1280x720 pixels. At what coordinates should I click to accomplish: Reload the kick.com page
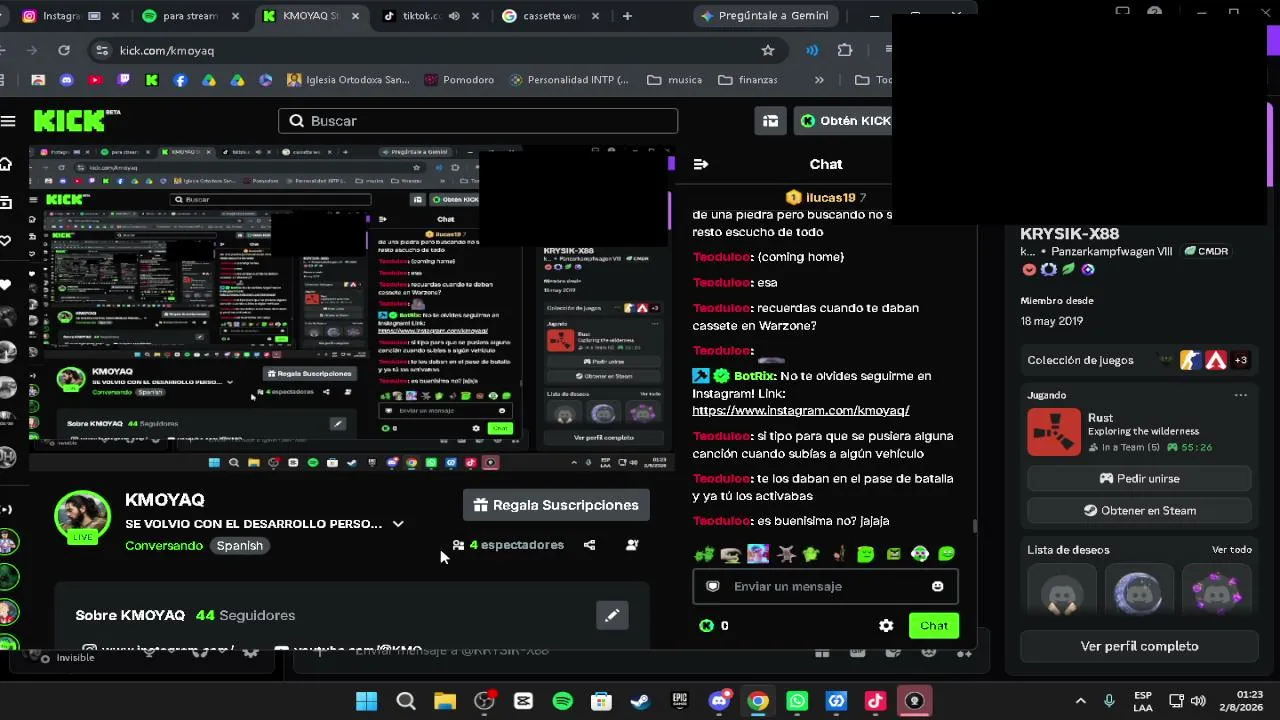pos(64,50)
